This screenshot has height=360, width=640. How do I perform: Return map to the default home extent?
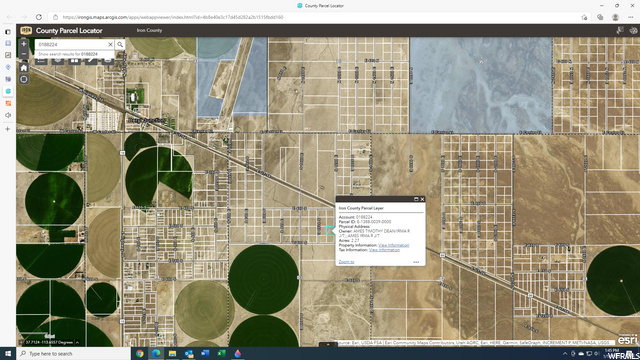pos(24,68)
